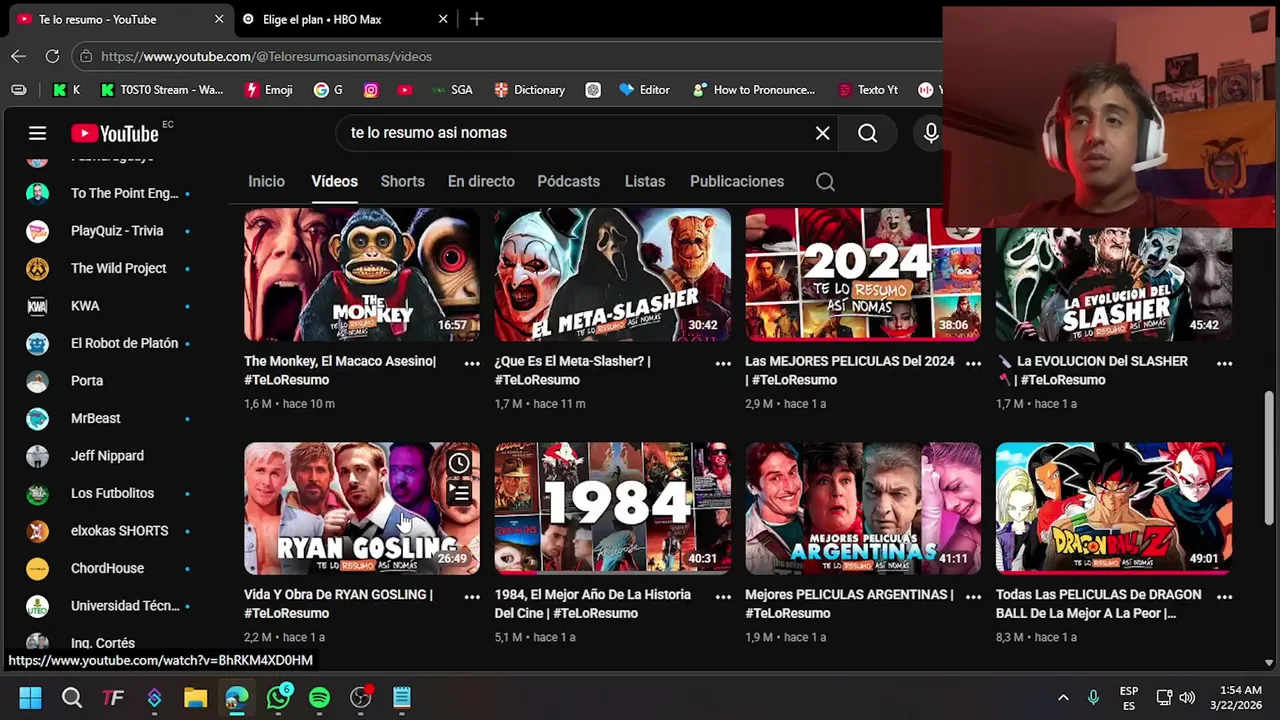The width and height of the screenshot is (1280, 720).
Task: Open options for the 1984 video
Action: pyautogui.click(x=723, y=597)
